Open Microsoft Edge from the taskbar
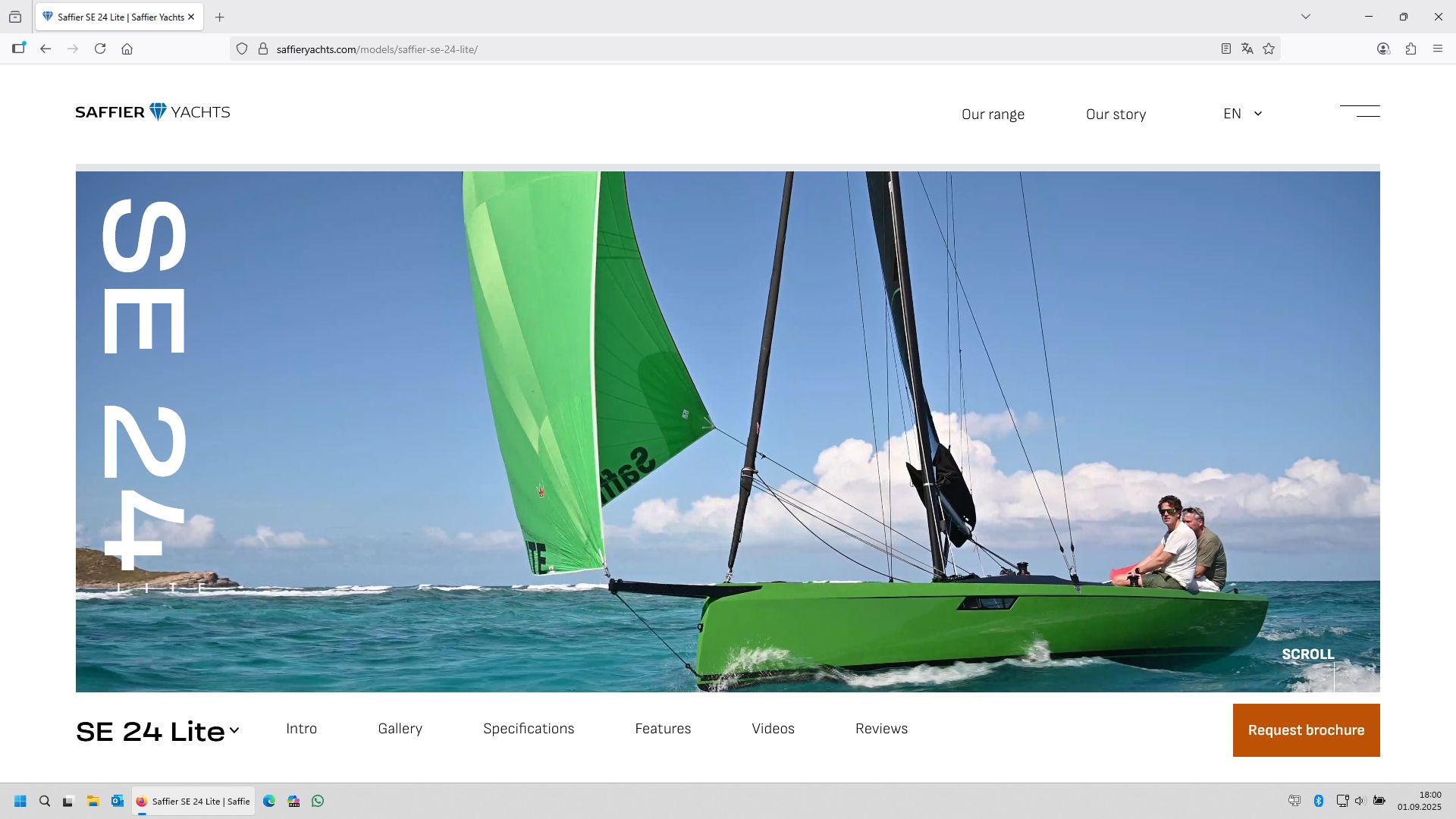This screenshot has height=819, width=1456. 269,801
